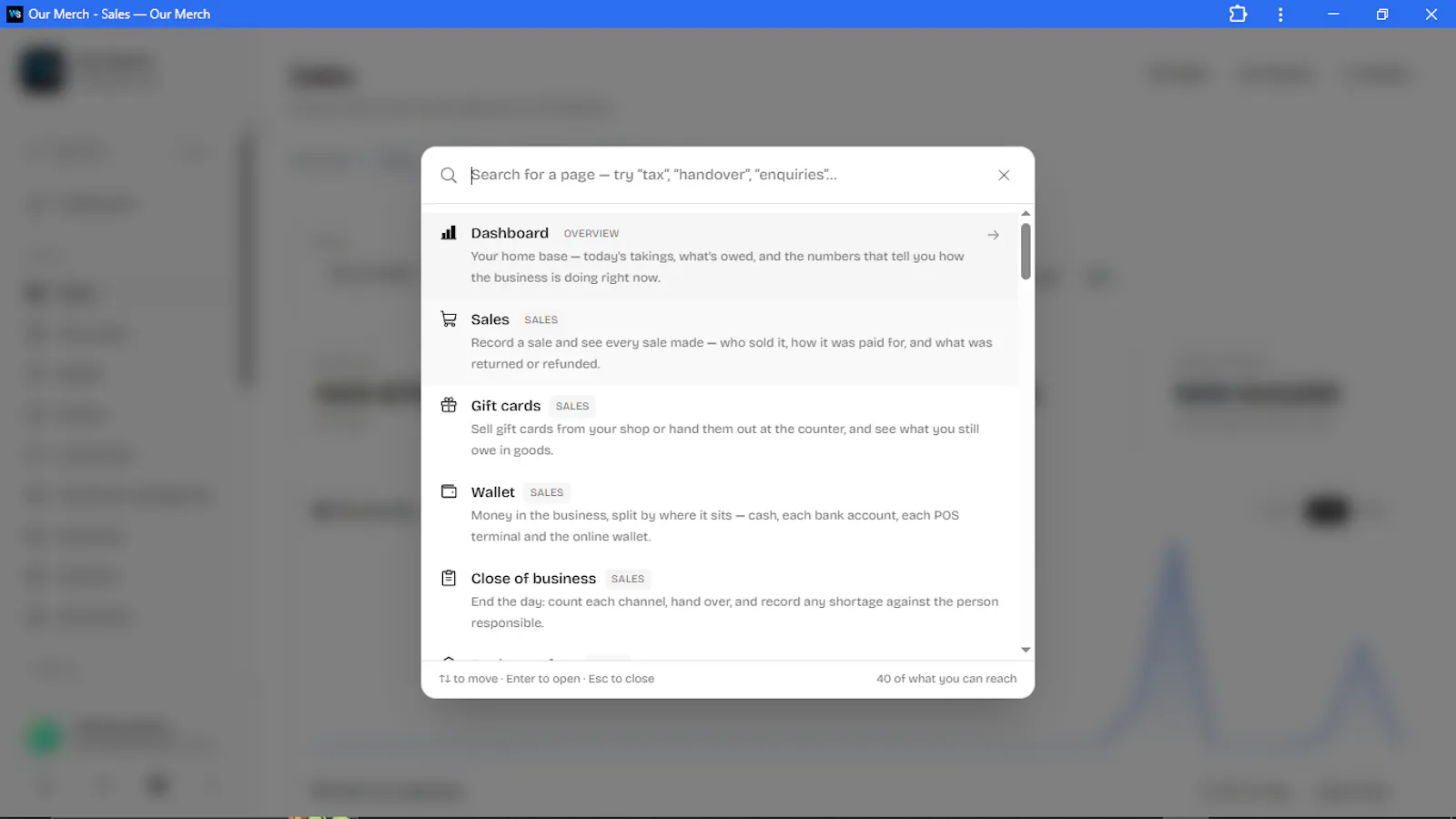Click the SALES tag beside Close of business
The width and height of the screenshot is (1456, 819).
[x=628, y=579]
